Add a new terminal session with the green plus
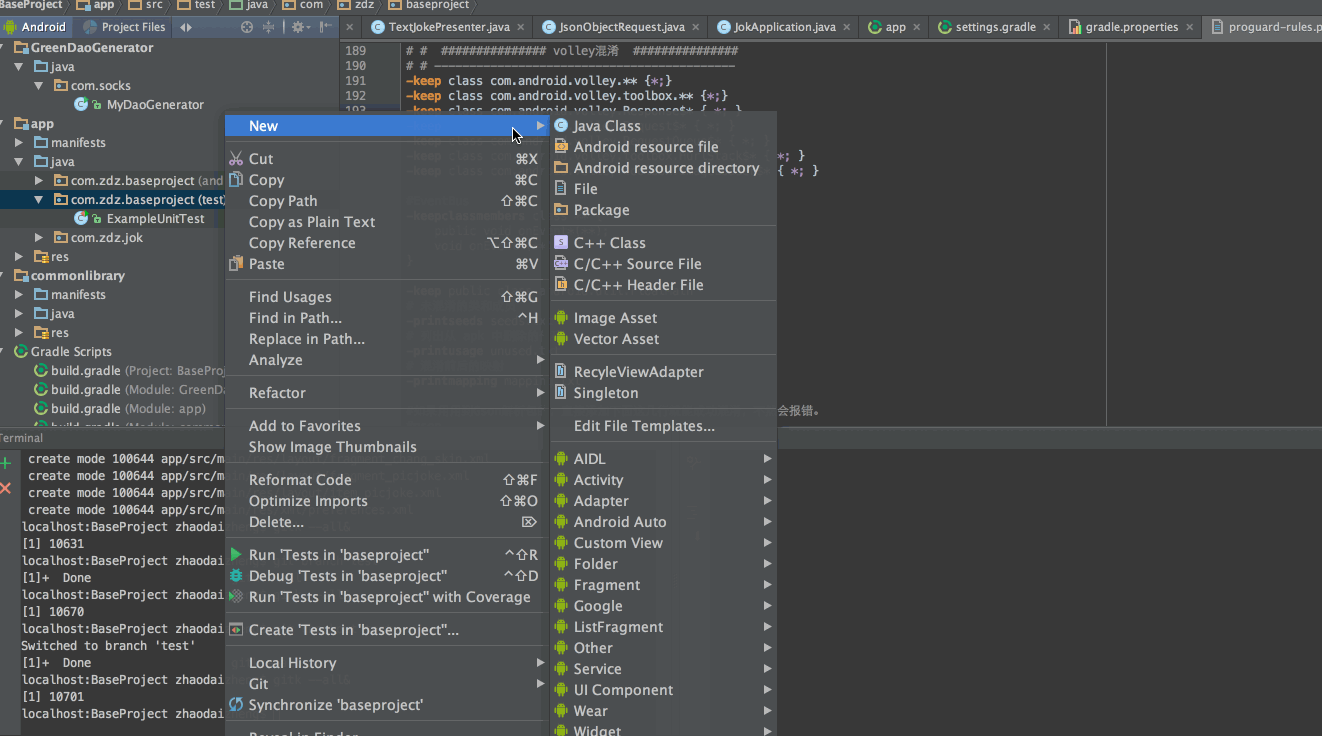1322x736 pixels. click(x=6, y=463)
